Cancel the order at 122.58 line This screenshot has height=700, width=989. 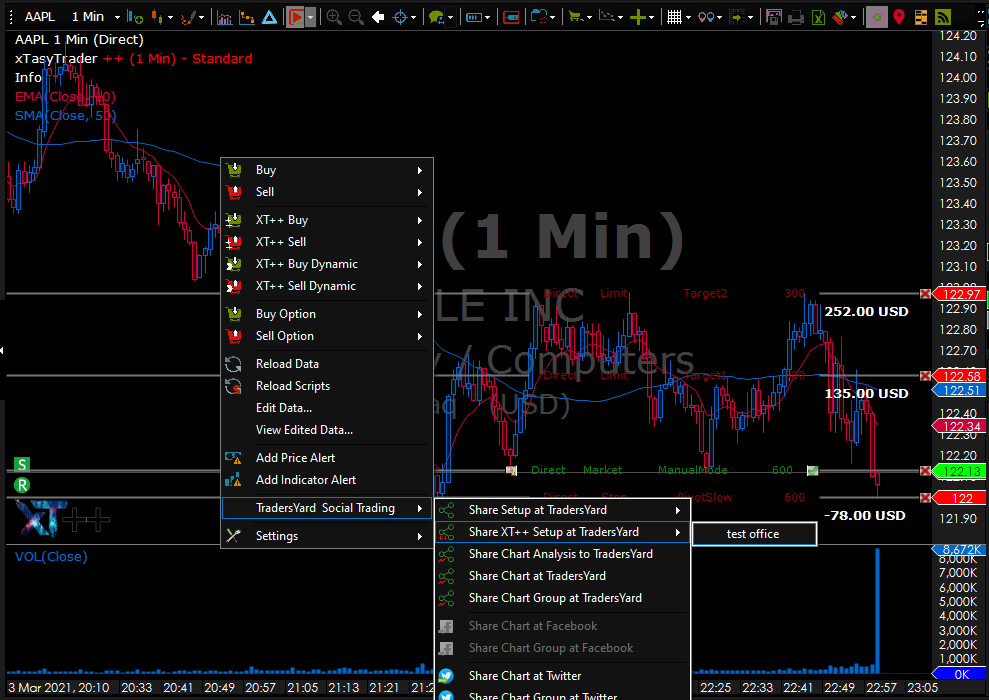click(x=925, y=376)
